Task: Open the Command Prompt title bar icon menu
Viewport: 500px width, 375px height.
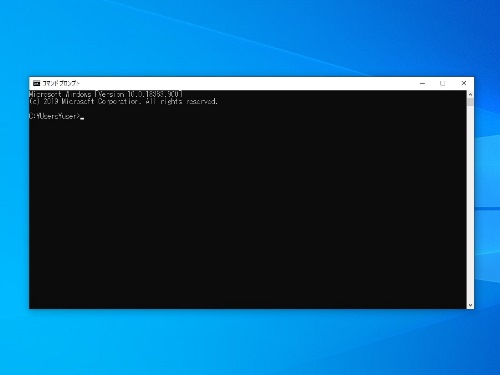Action: point(36,83)
